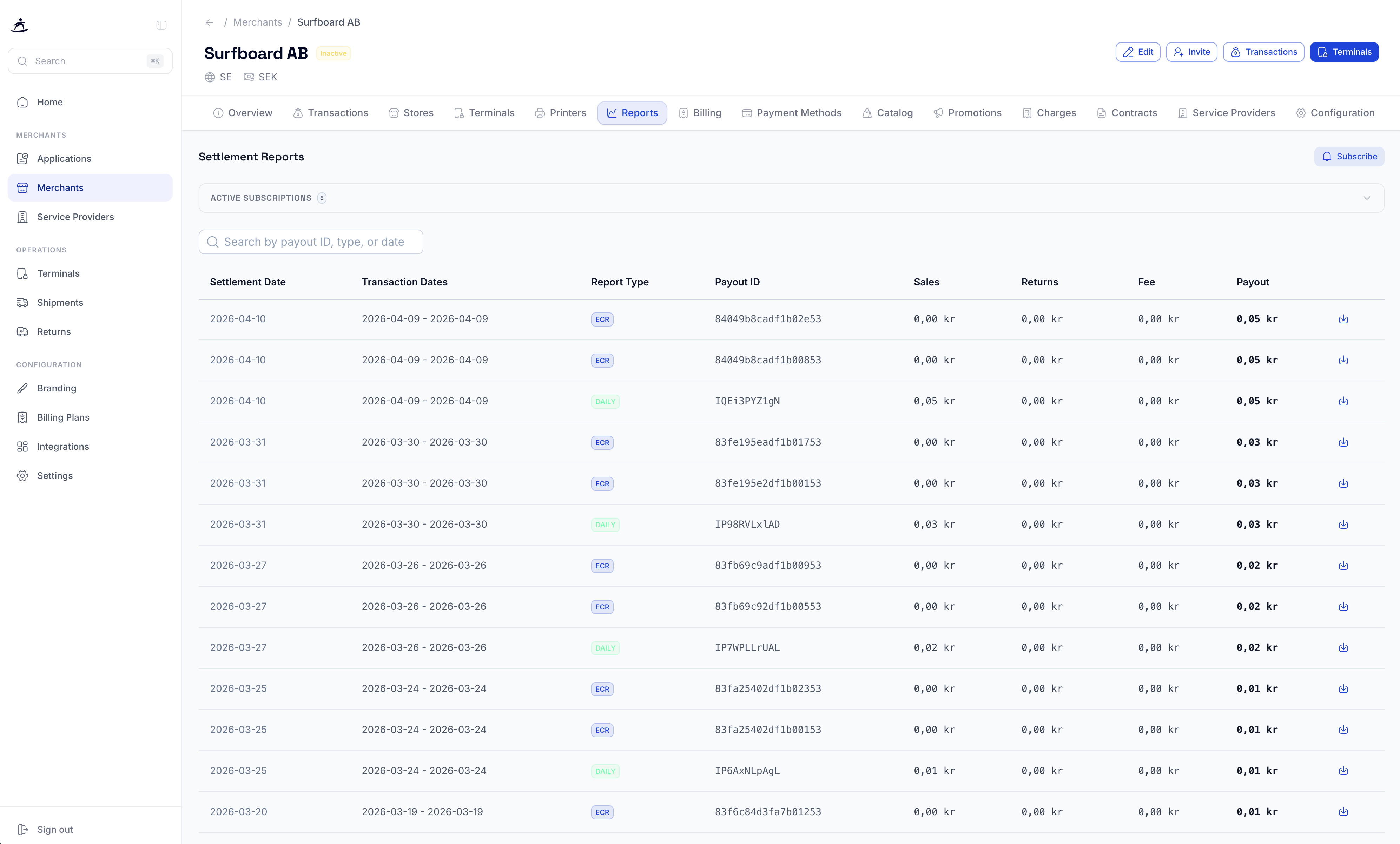1400x844 pixels.
Task: Collapse the sidebar using the panel toggle icon
Action: pos(161,25)
